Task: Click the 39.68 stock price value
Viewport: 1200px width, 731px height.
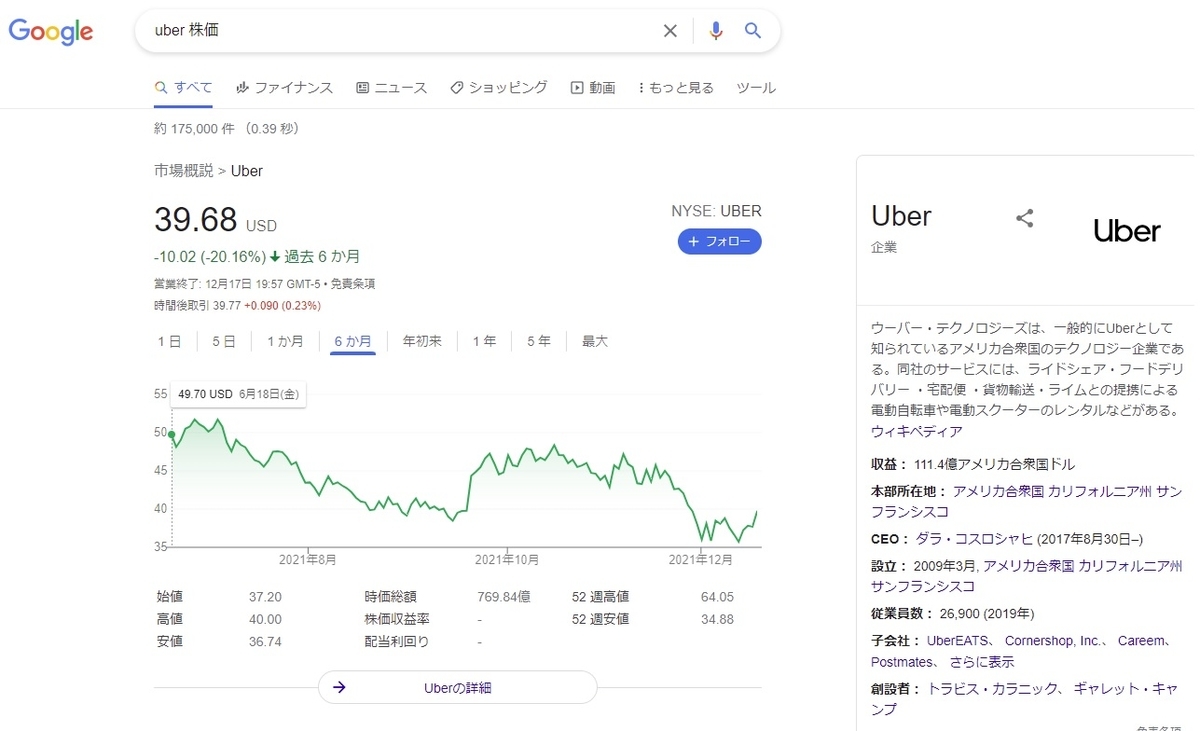Action: pyautogui.click(x=196, y=220)
